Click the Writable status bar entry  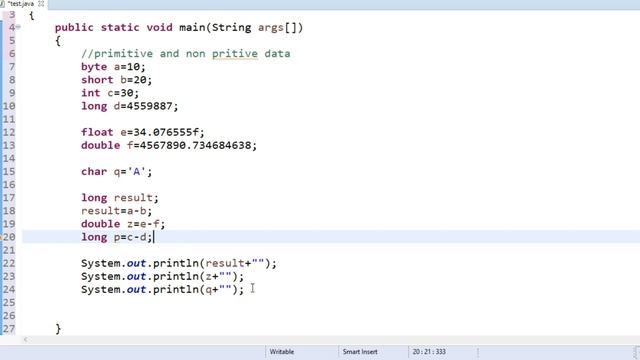point(282,351)
